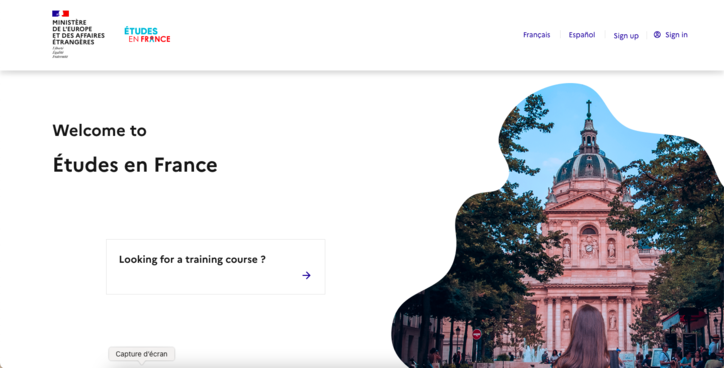The width and height of the screenshot is (724, 368).
Task: Click the arrow in the training course card
Action: pyautogui.click(x=306, y=276)
